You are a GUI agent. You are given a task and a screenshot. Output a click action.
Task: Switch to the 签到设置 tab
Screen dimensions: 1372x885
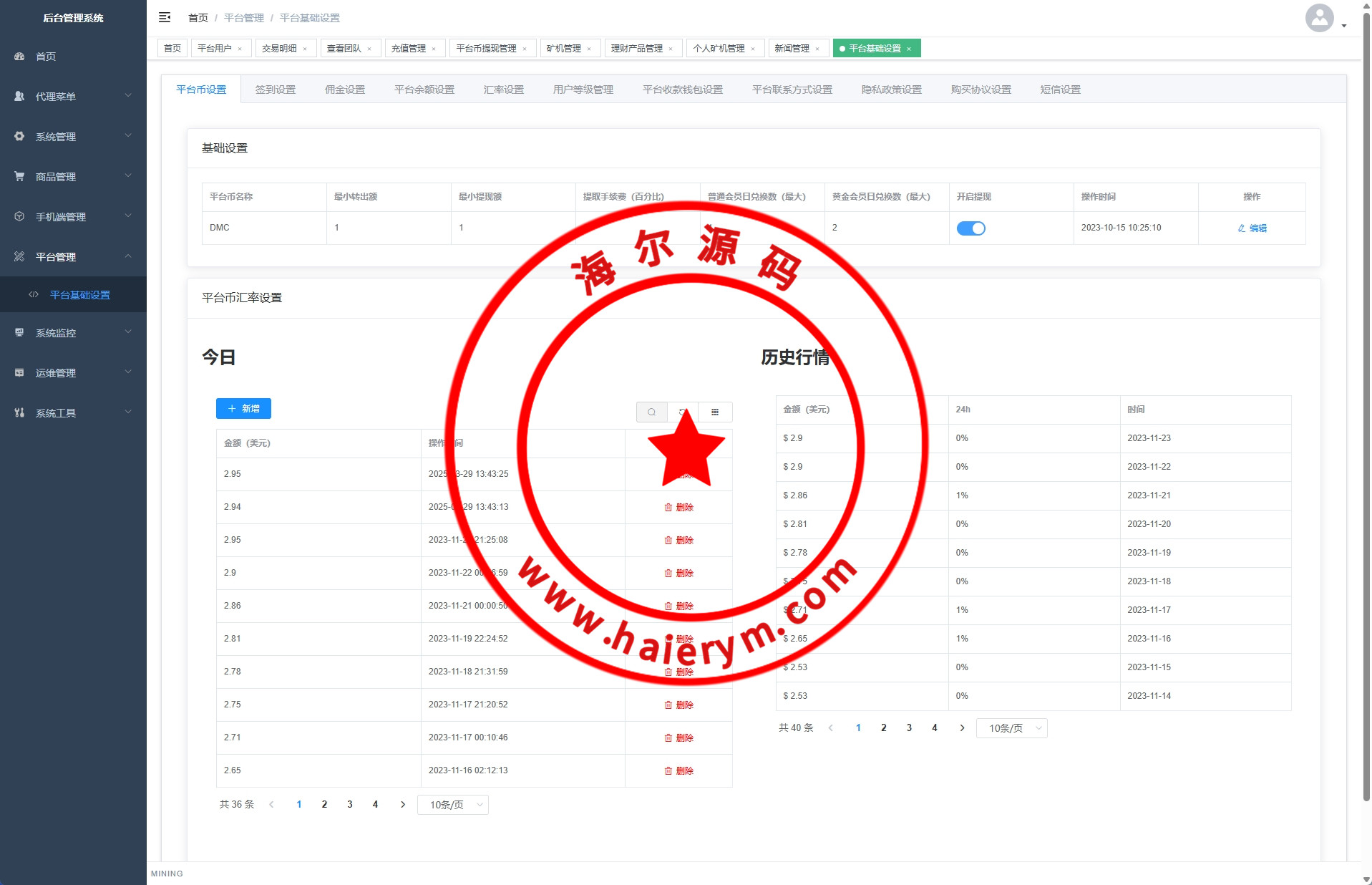pos(276,90)
